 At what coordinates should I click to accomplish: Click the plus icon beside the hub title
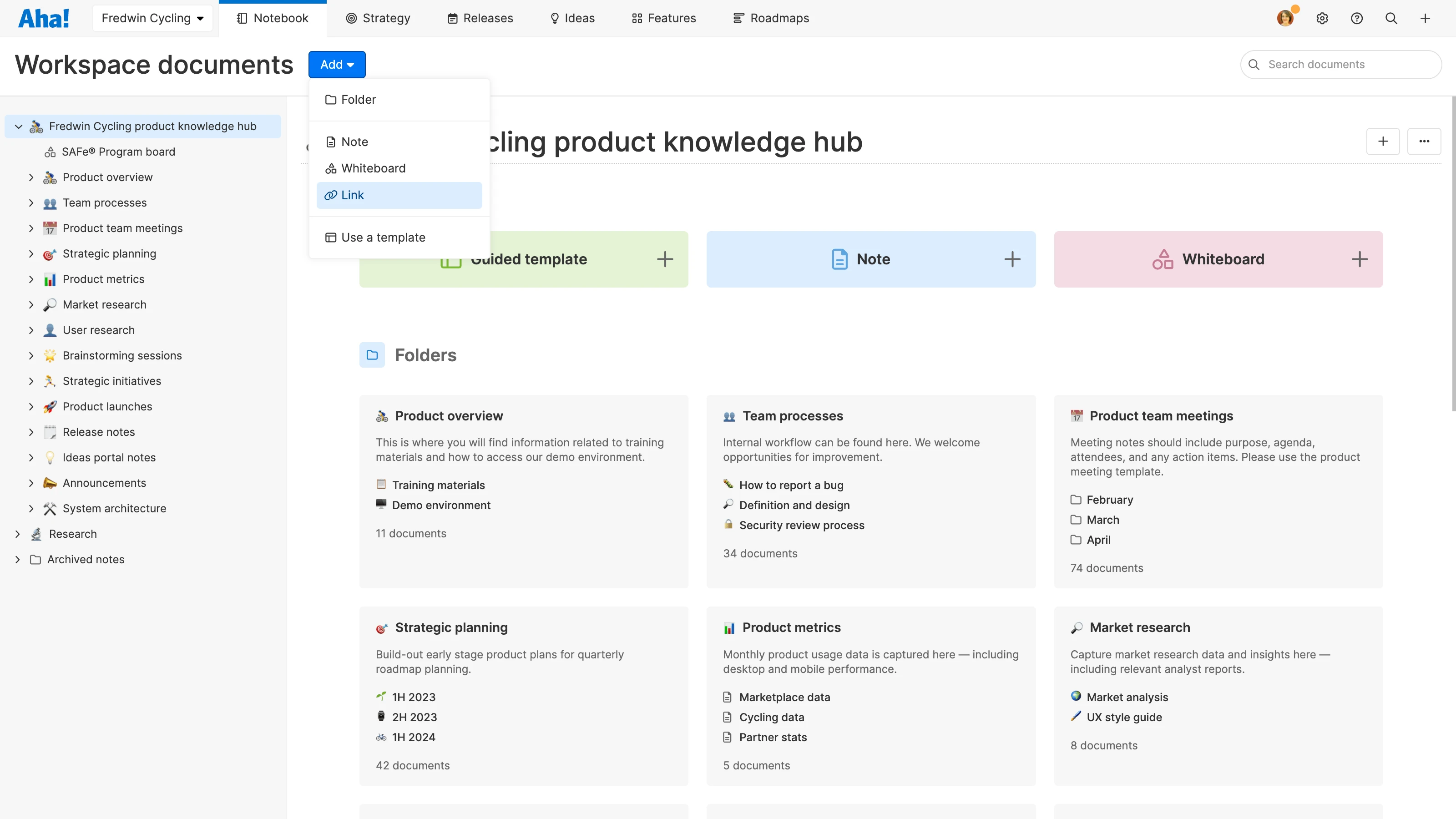pyautogui.click(x=1383, y=142)
